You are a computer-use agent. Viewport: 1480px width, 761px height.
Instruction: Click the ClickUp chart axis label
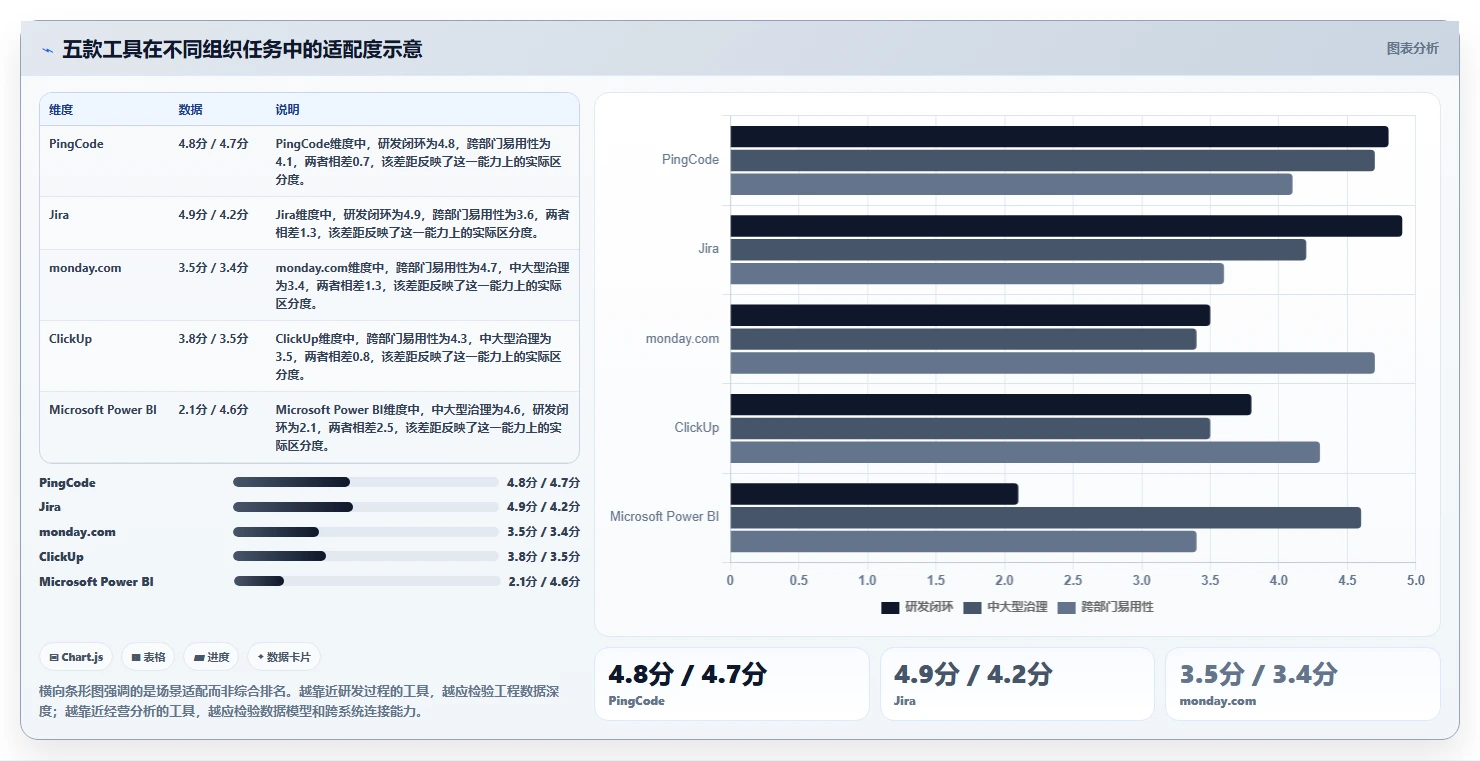point(697,428)
